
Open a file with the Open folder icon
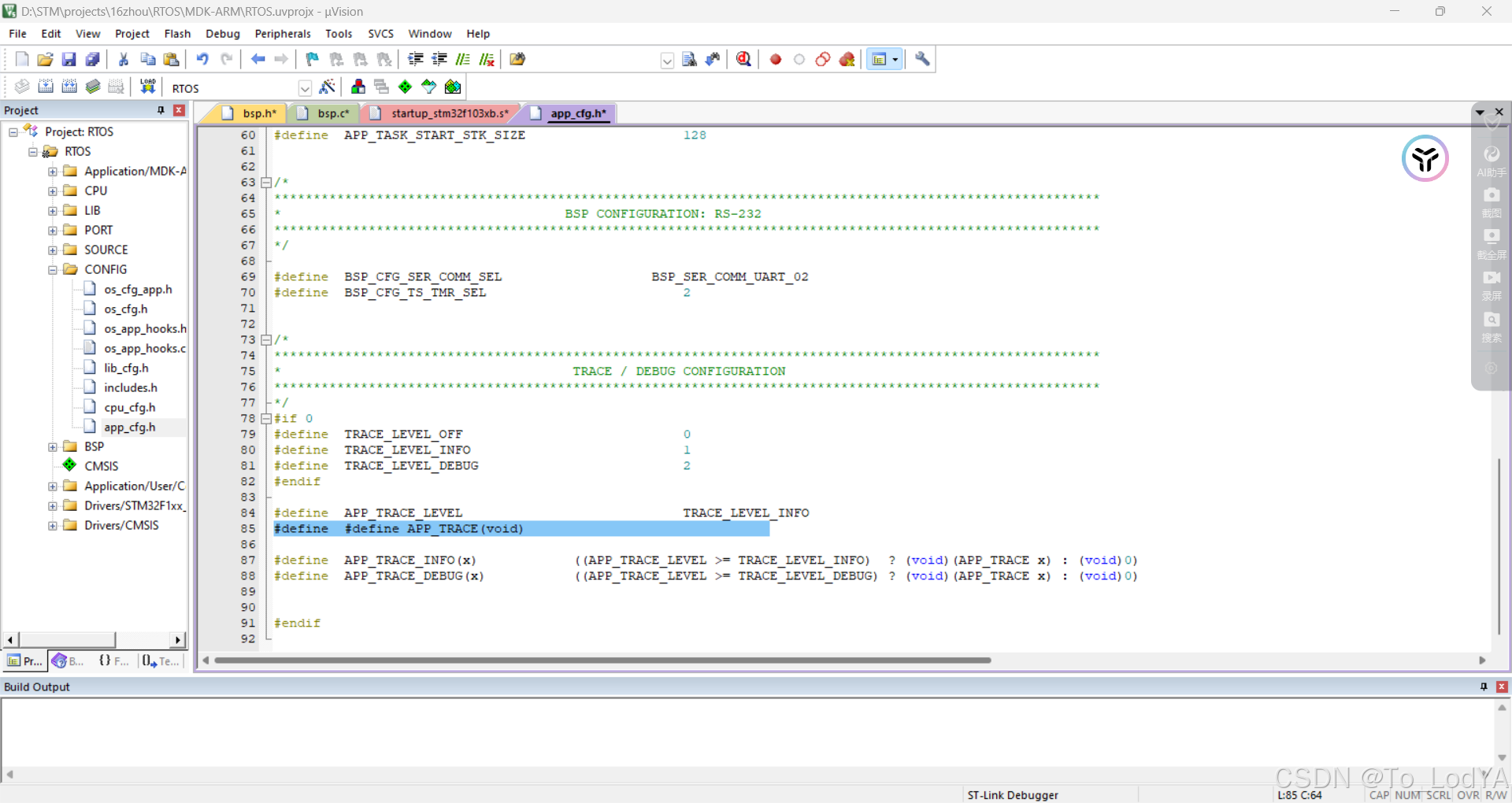pos(46,59)
